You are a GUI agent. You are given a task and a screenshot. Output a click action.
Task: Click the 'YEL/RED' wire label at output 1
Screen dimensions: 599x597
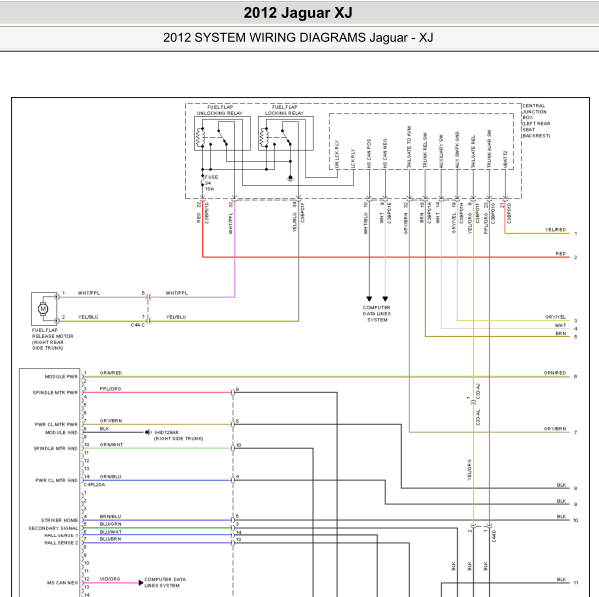coord(555,230)
